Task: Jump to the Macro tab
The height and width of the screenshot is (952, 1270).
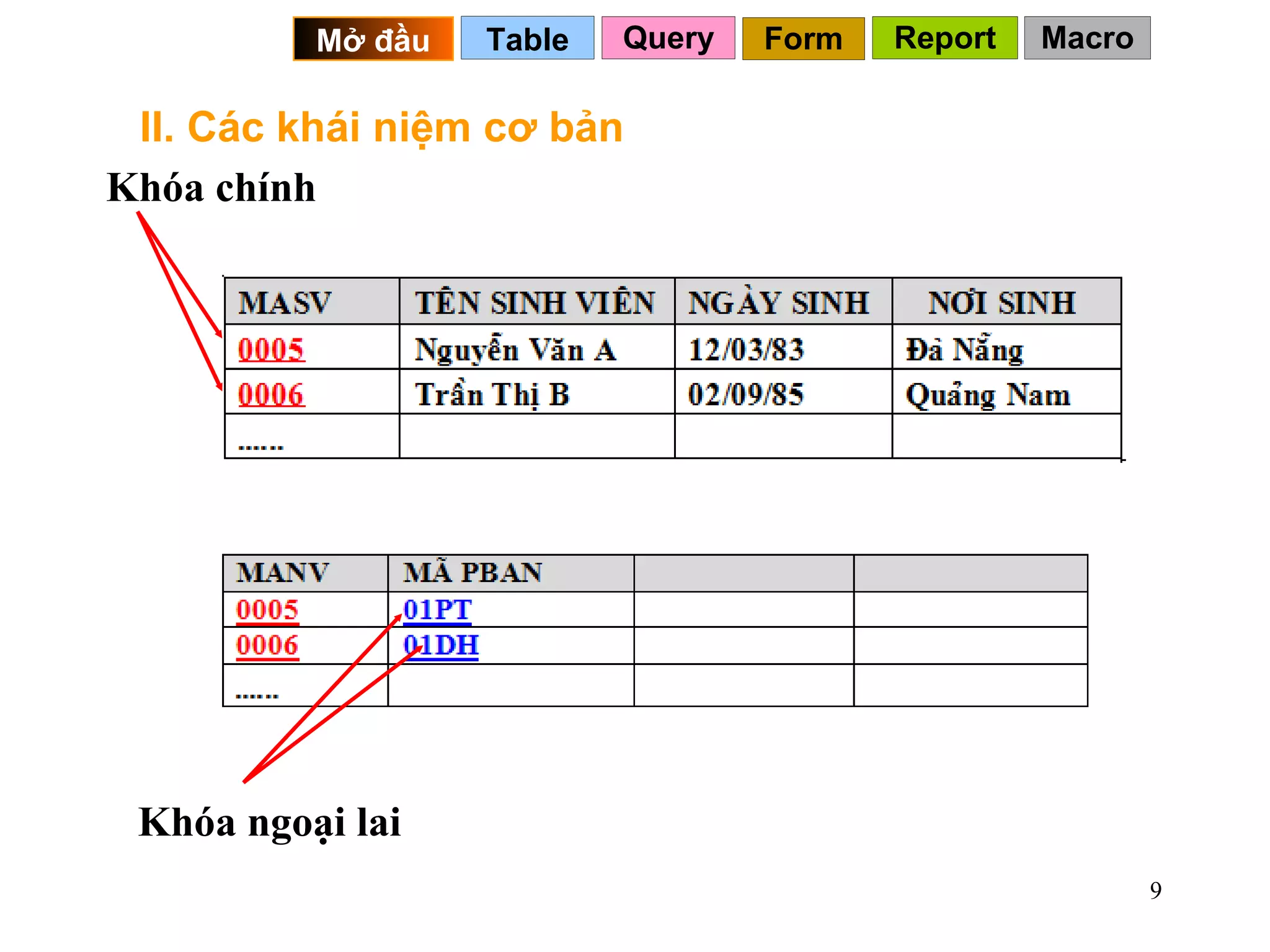Action: click(1087, 38)
